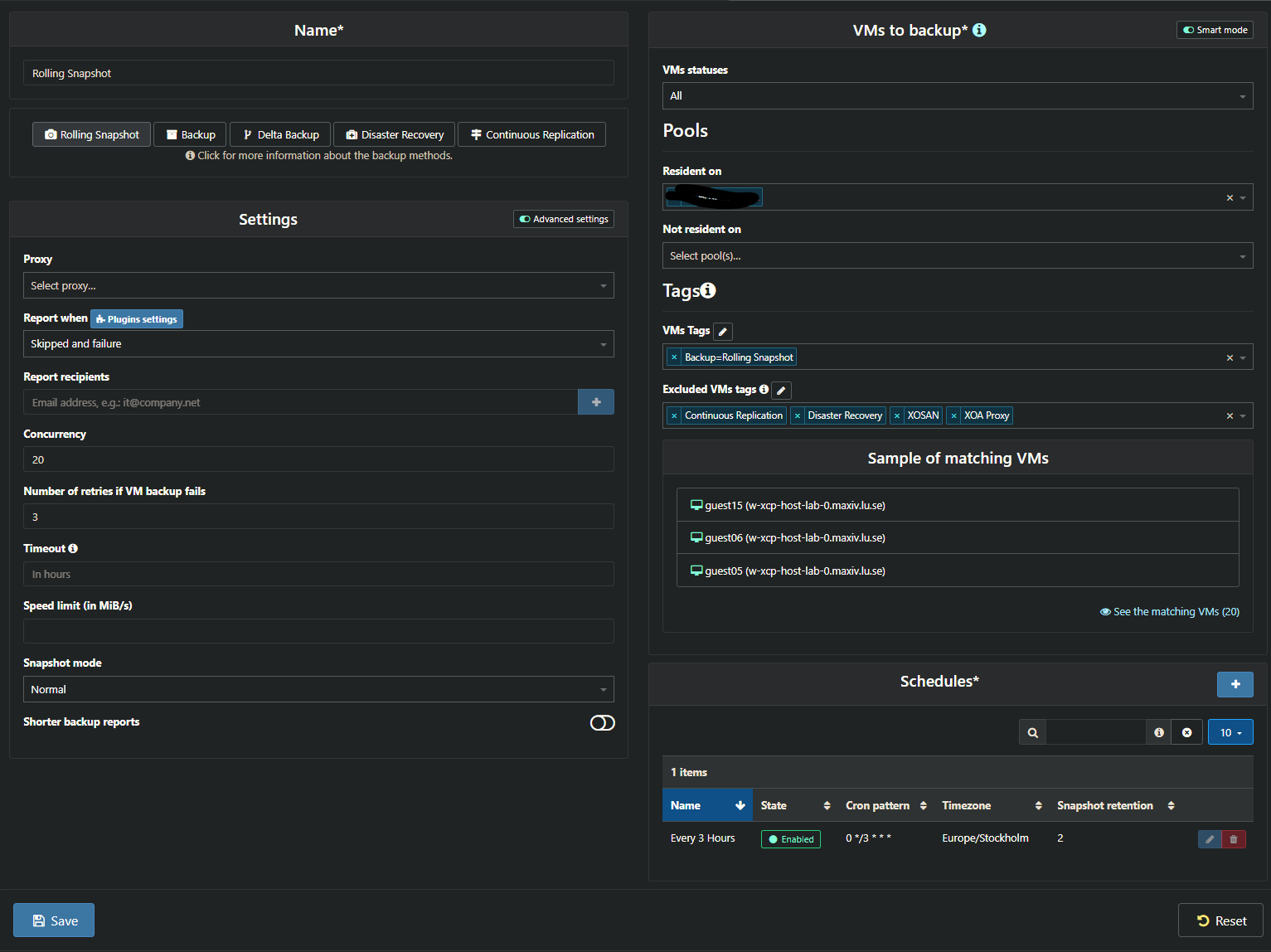Open the Snapshot mode dropdown
This screenshot has height=952, width=1271.
point(318,689)
